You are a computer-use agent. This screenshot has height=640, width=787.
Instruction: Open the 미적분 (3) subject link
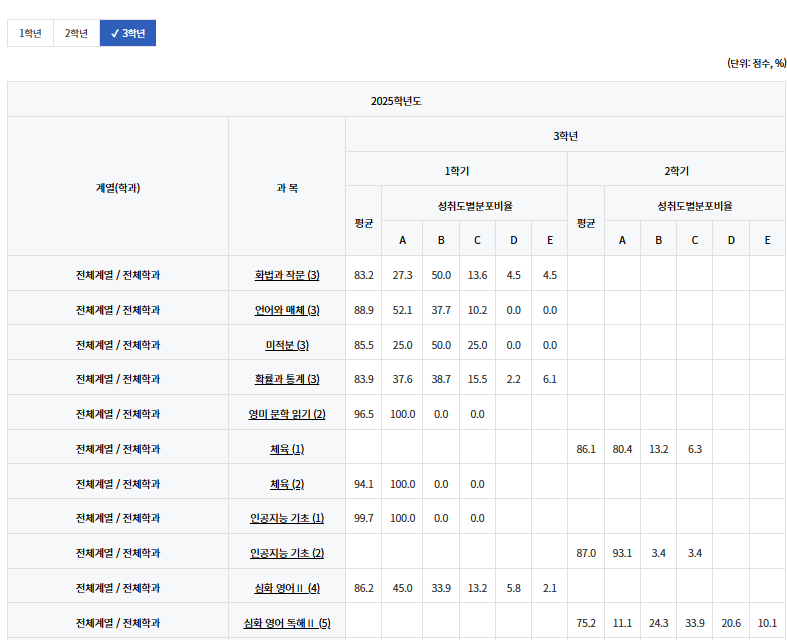(x=287, y=345)
